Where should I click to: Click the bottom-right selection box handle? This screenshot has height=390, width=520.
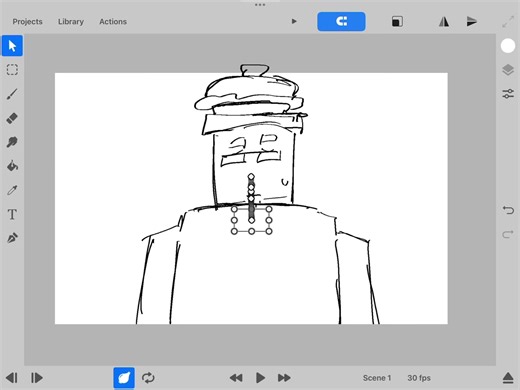click(x=269, y=231)
